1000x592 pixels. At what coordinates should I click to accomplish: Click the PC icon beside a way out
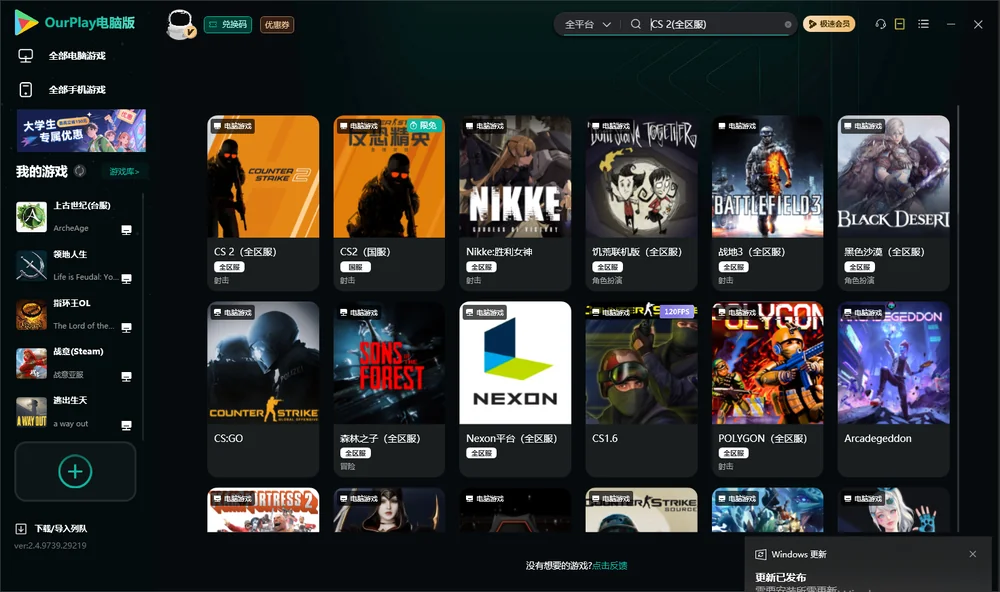(126, 425)
